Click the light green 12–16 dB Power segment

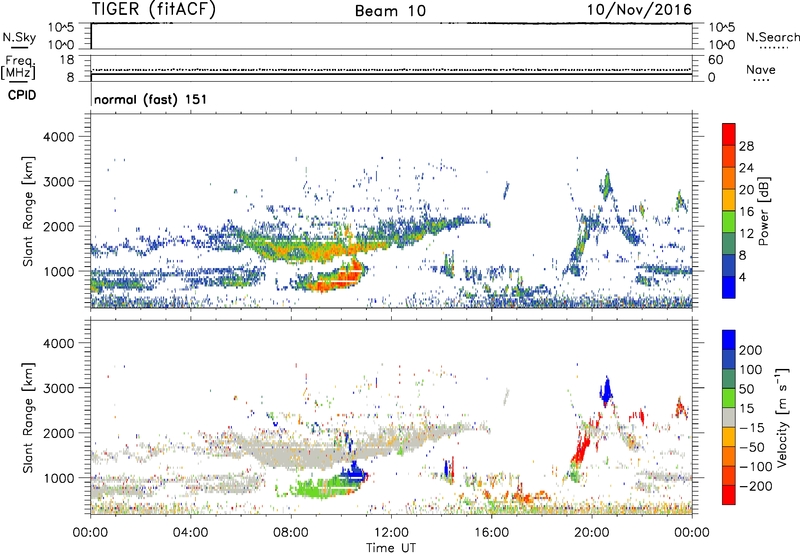(729, 222)
